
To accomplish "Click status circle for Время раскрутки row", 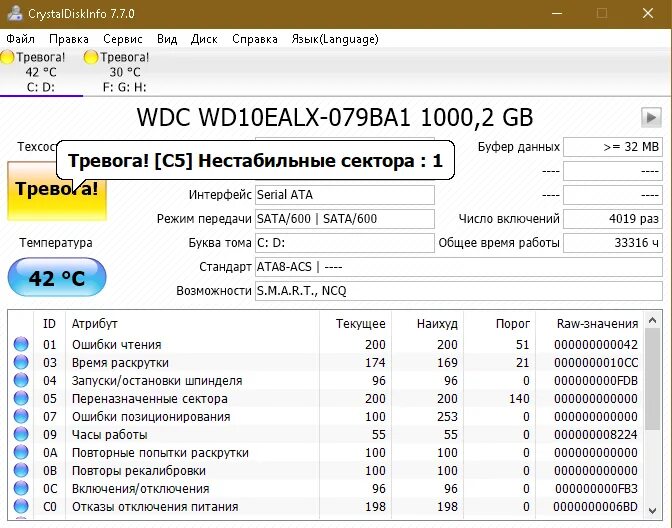I will pyautogui.click(x=21, y=362).
